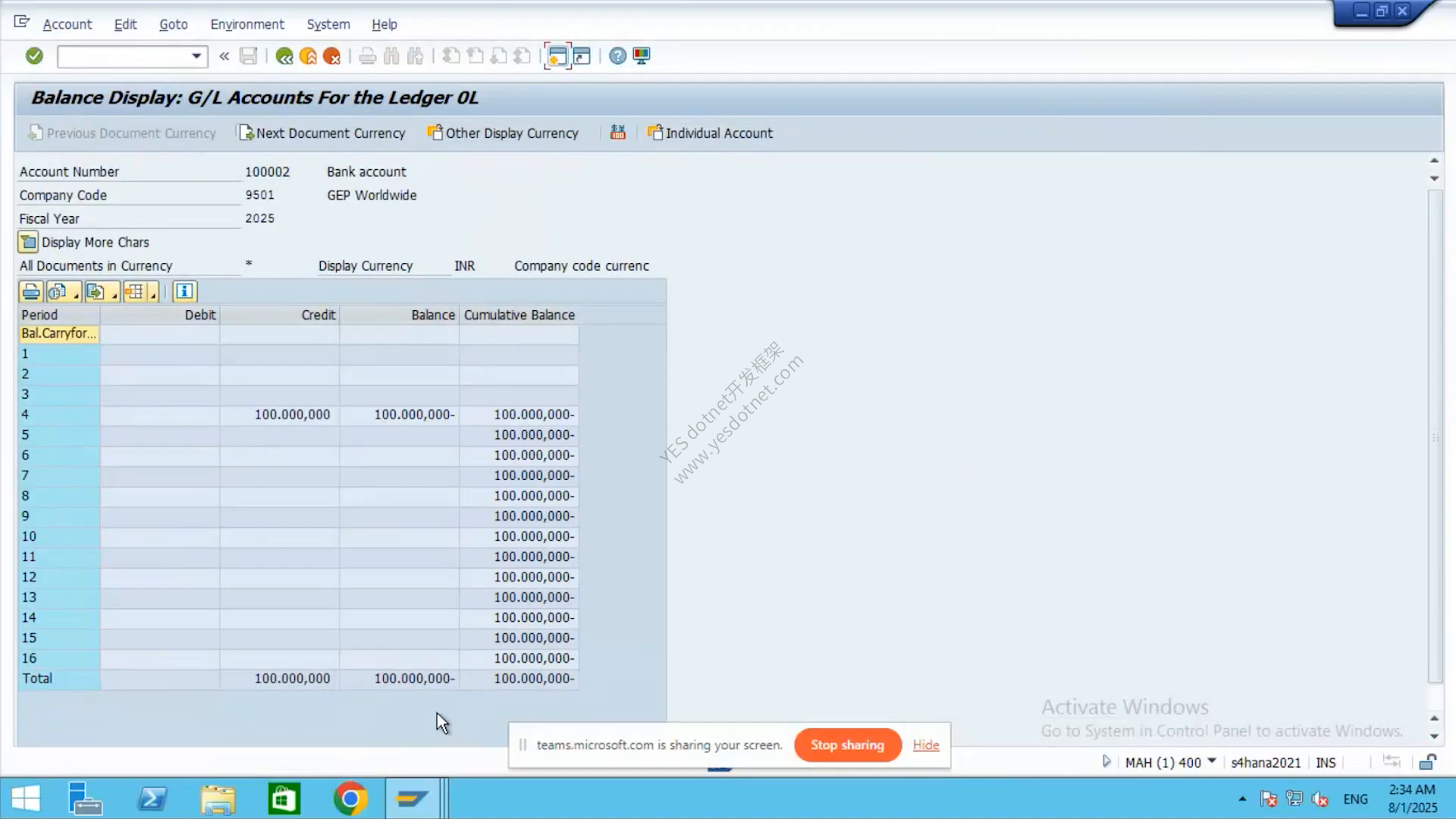Click the Hide link in sharing bar
The image size is (1456, 819).
[926, 745]
